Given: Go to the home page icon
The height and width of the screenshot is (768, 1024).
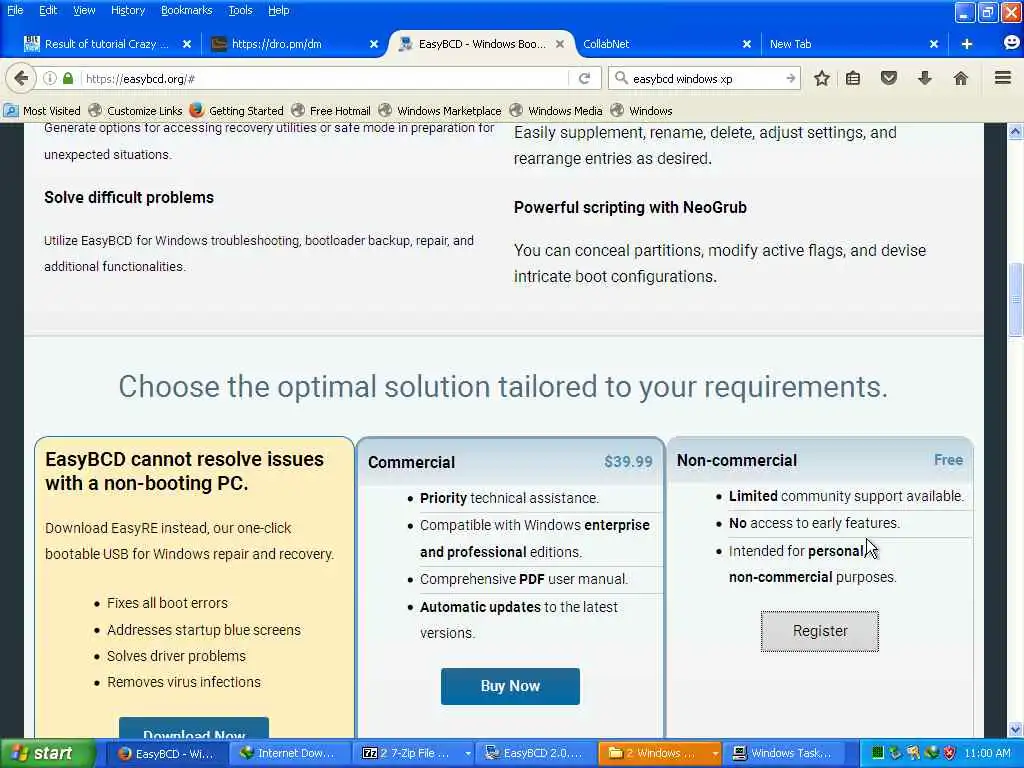Looking at the screenshot, I should click(x=961, y=78).
